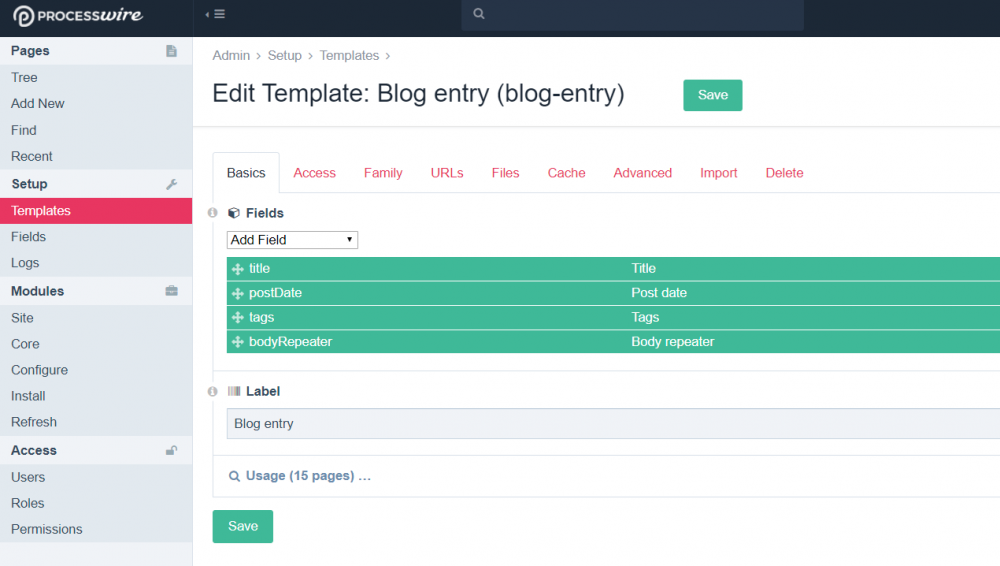Switch to the Access tab
The height and width of the screenshot is (566, 1000).
pos(314,173)
